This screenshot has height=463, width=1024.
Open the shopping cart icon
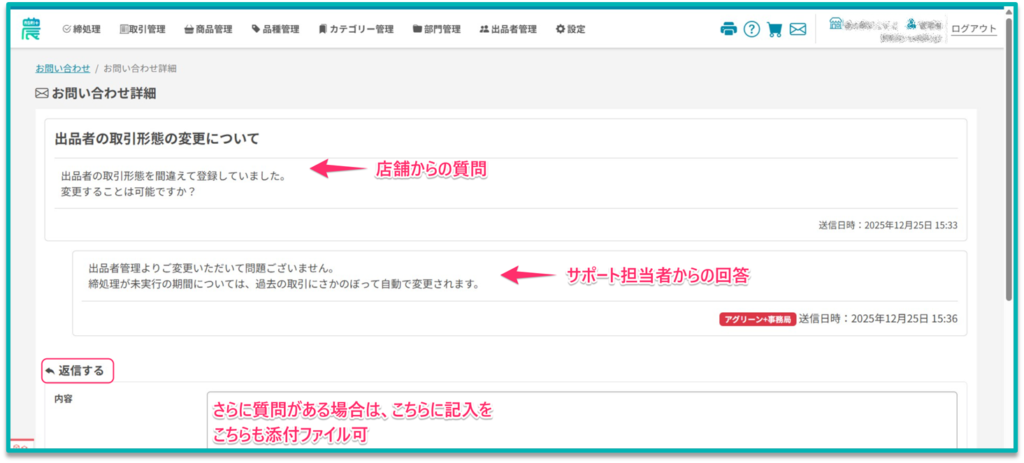[x=774, y=29]
